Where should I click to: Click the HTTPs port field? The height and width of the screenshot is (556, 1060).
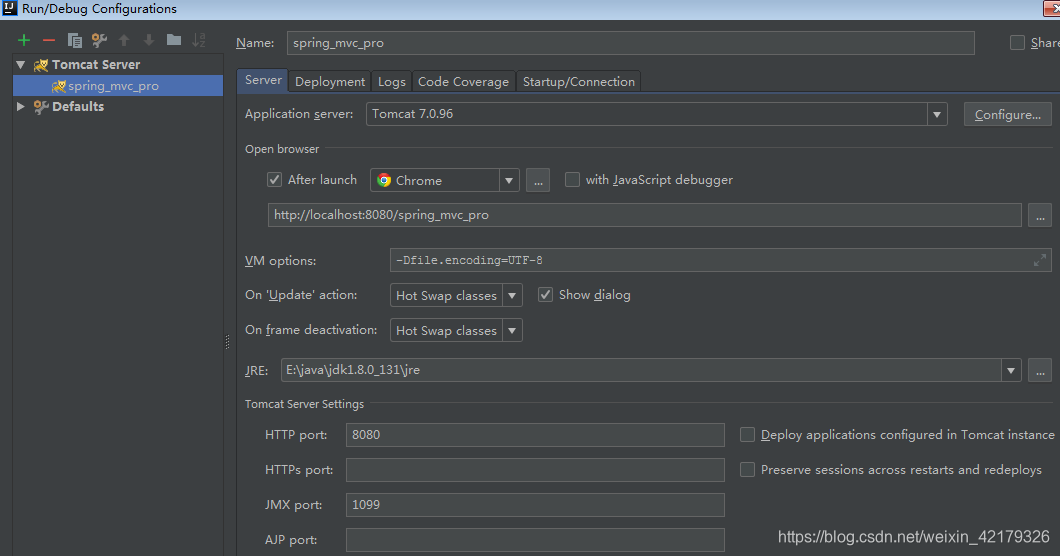[x=535, y=470]
